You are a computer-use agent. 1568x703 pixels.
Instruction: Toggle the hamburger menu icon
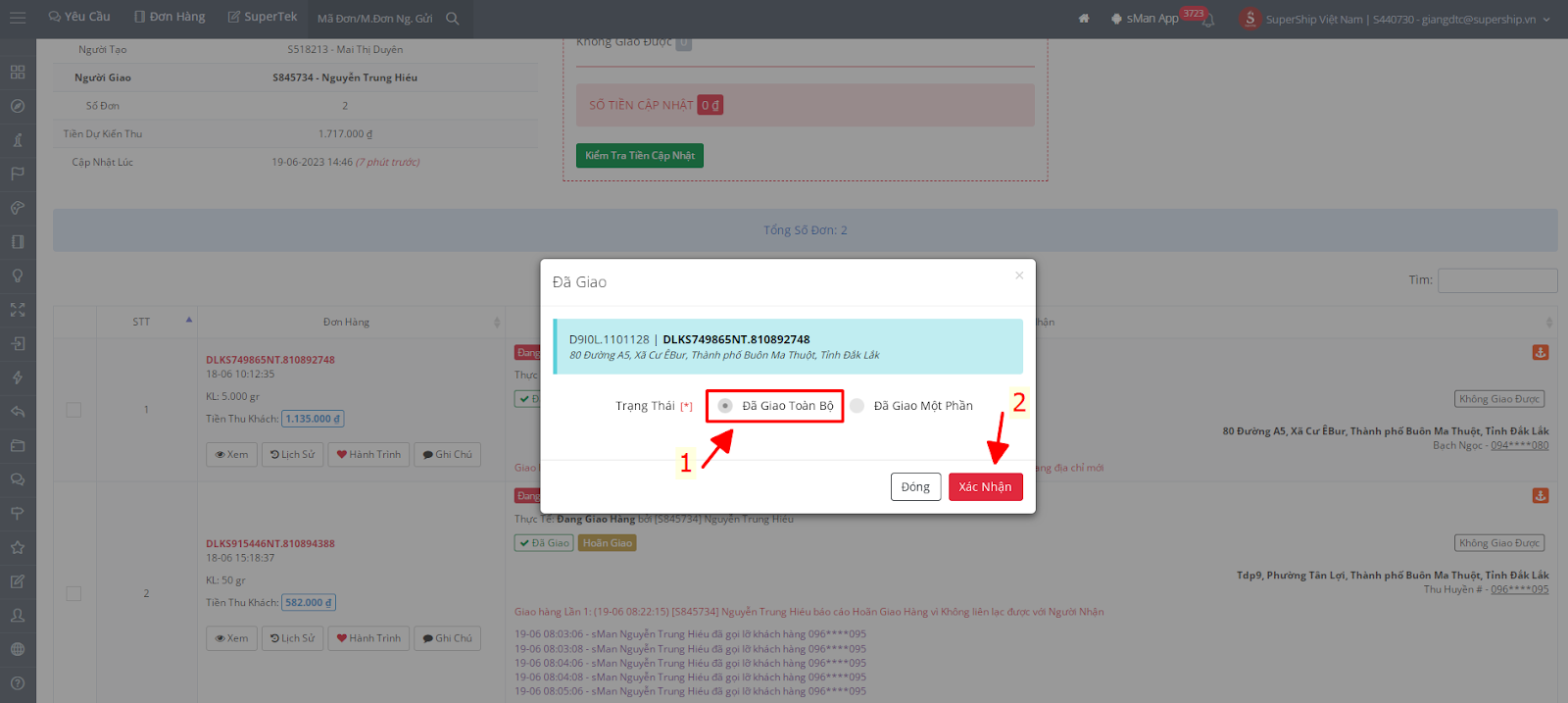[x=18, y=18]
